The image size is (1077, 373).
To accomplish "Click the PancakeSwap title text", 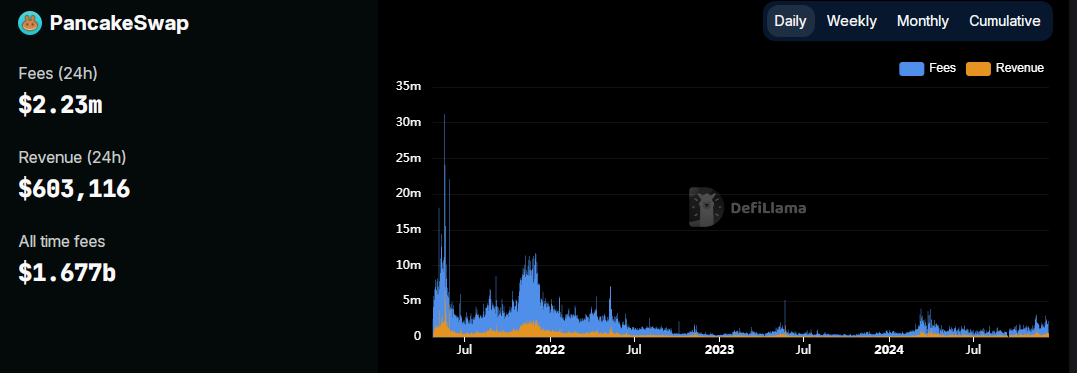I will coord(120,23).
